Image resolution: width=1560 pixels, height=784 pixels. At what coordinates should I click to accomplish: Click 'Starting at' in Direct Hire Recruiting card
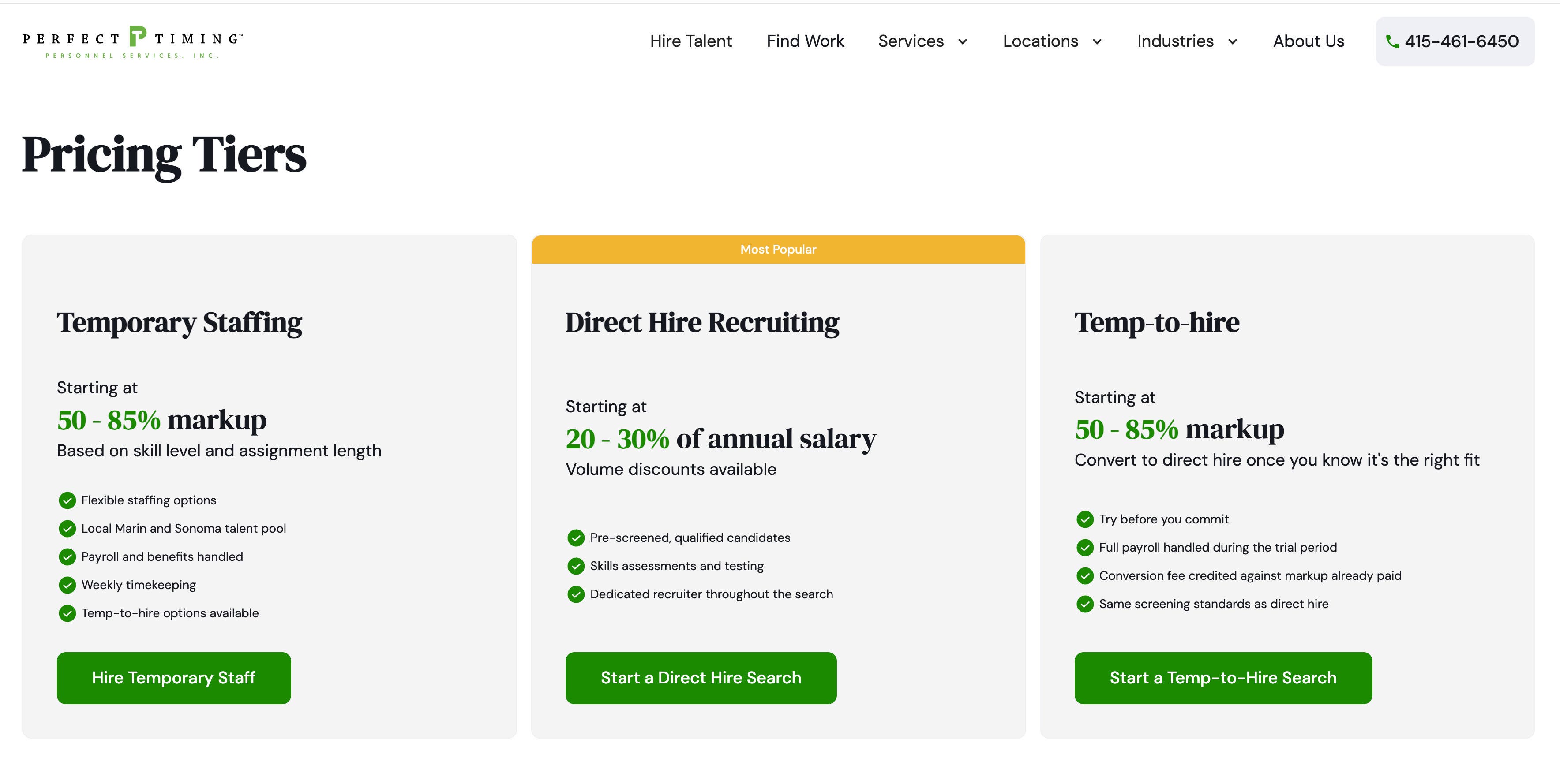click(606, 407)
